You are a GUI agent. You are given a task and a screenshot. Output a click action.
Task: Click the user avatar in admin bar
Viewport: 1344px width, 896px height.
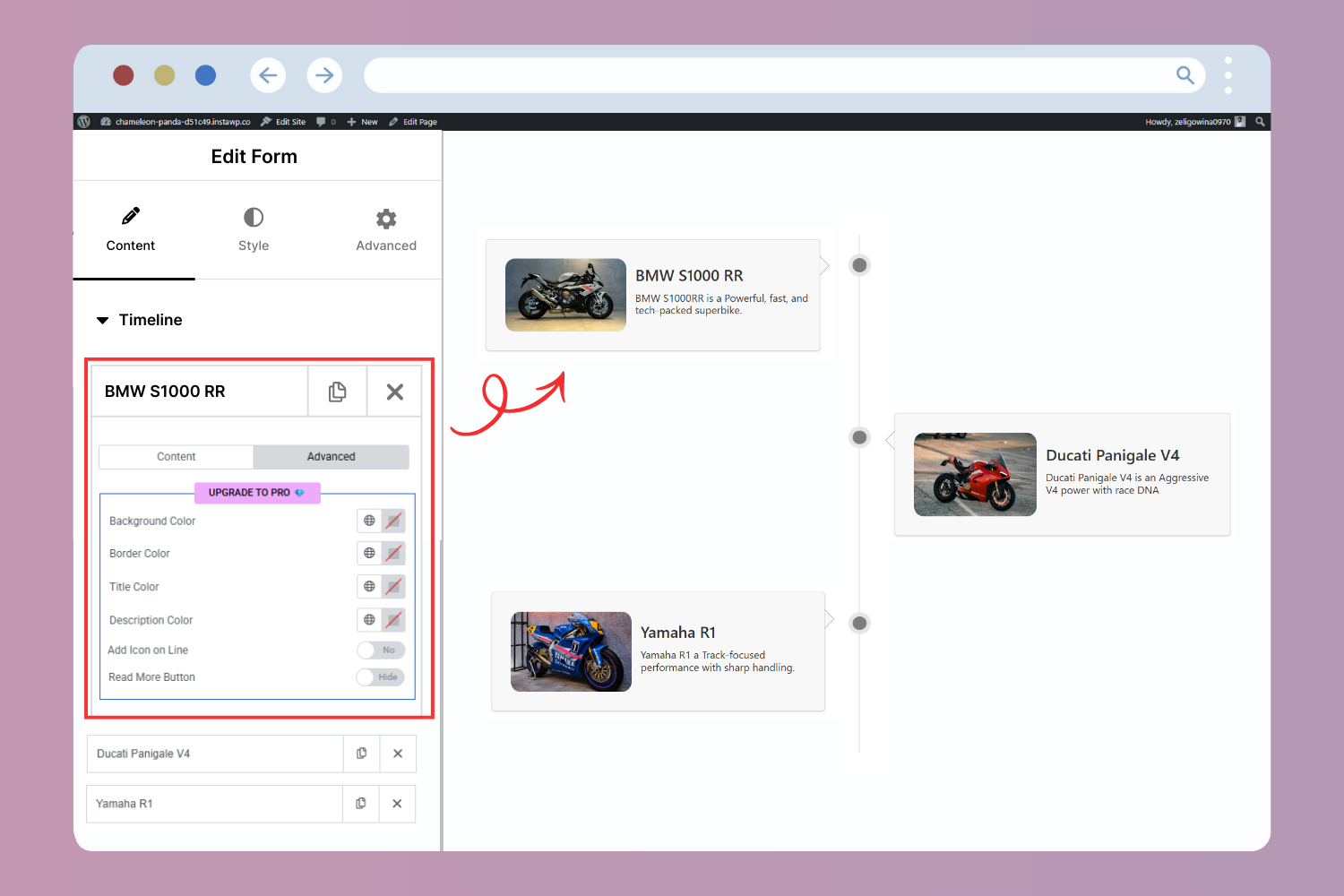coord(1240,122)
